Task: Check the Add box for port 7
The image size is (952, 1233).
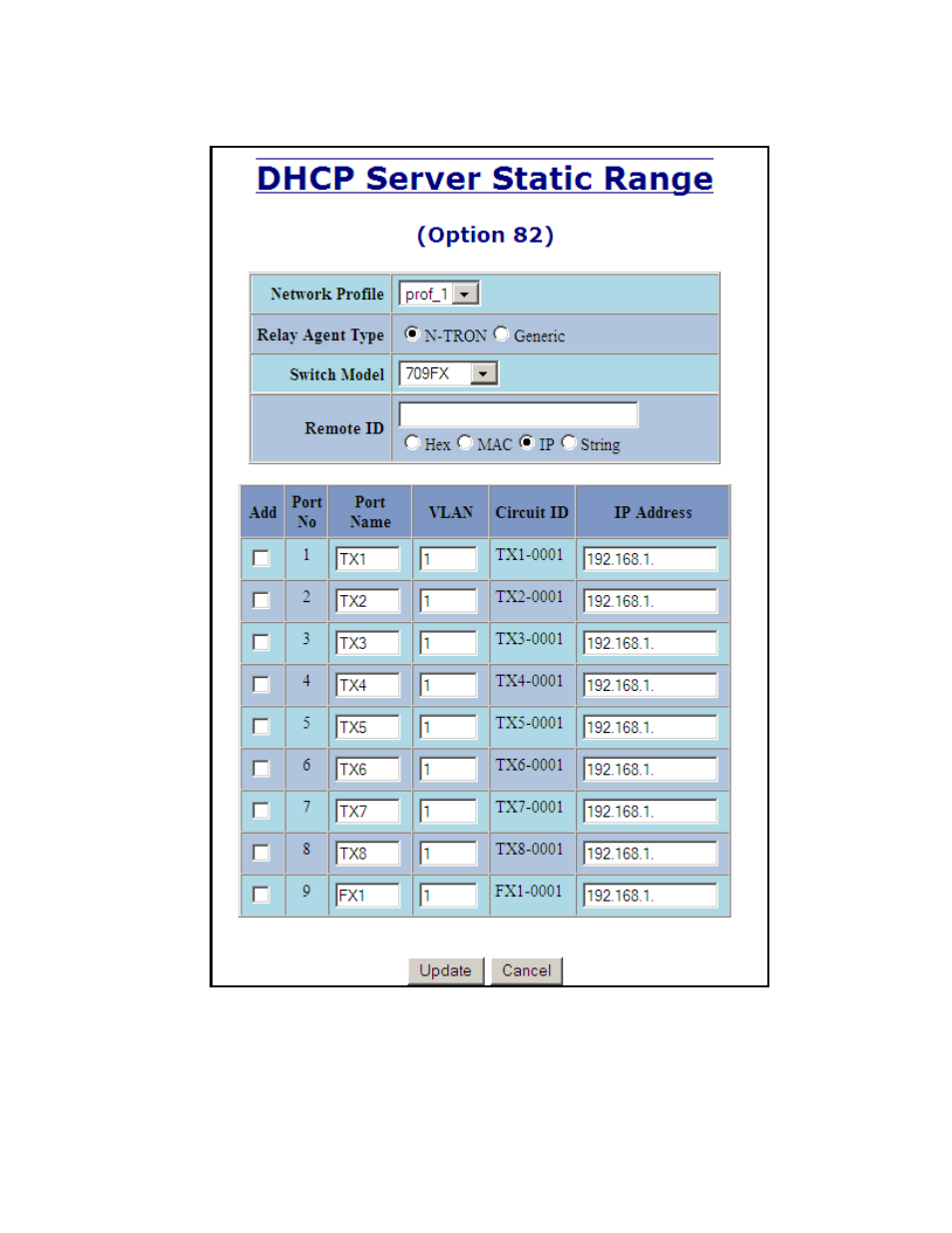Action: tap(261, 810)
